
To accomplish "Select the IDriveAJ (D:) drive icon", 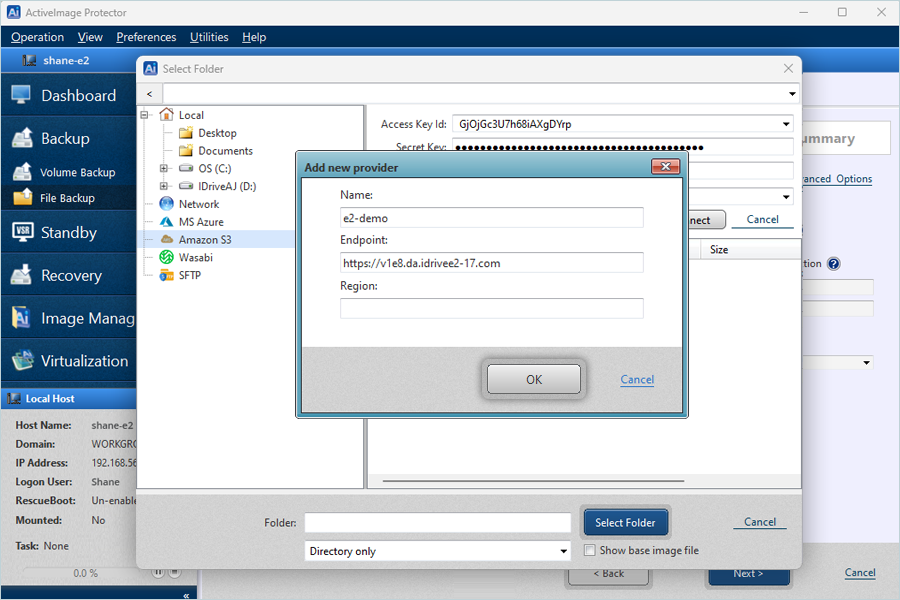I will coord(186,186).
